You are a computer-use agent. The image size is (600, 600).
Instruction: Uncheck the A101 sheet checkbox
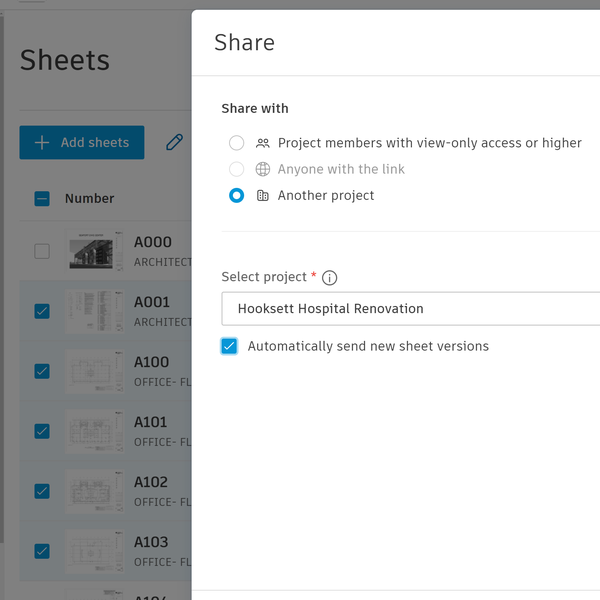[42, 431]
